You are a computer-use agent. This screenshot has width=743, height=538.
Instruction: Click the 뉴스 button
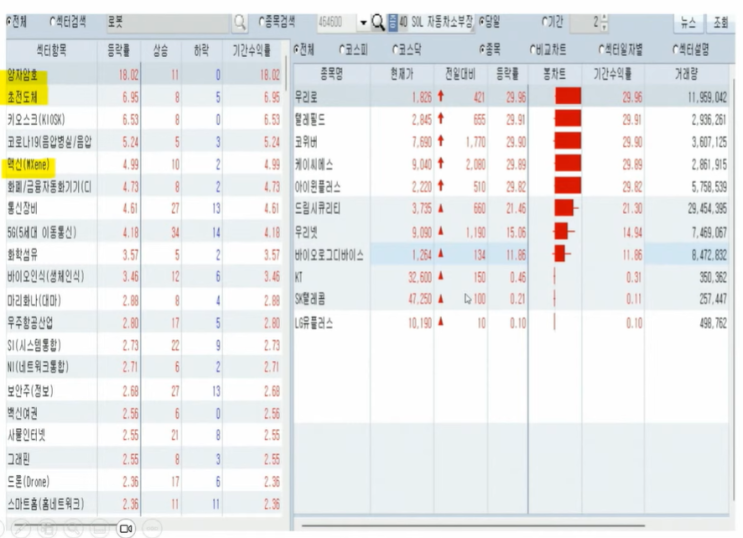pyautogui.click(x=688, y=22)
